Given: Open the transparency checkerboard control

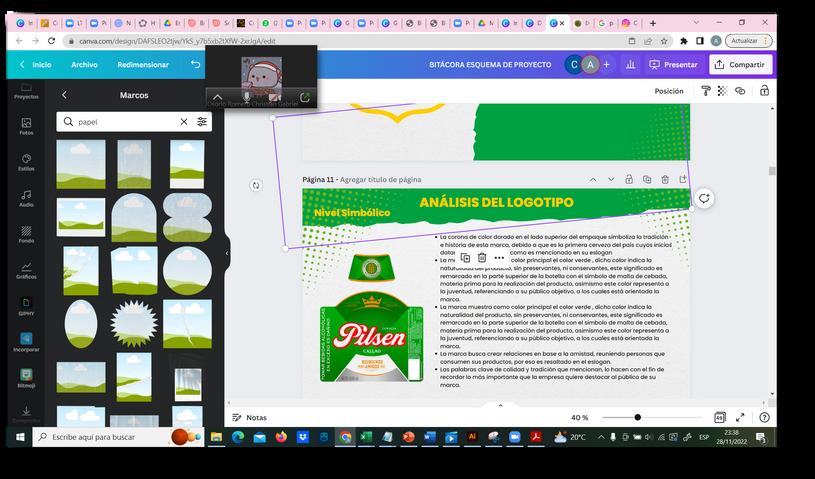Looking at the screenshot, I should click(x=722, y=91).
